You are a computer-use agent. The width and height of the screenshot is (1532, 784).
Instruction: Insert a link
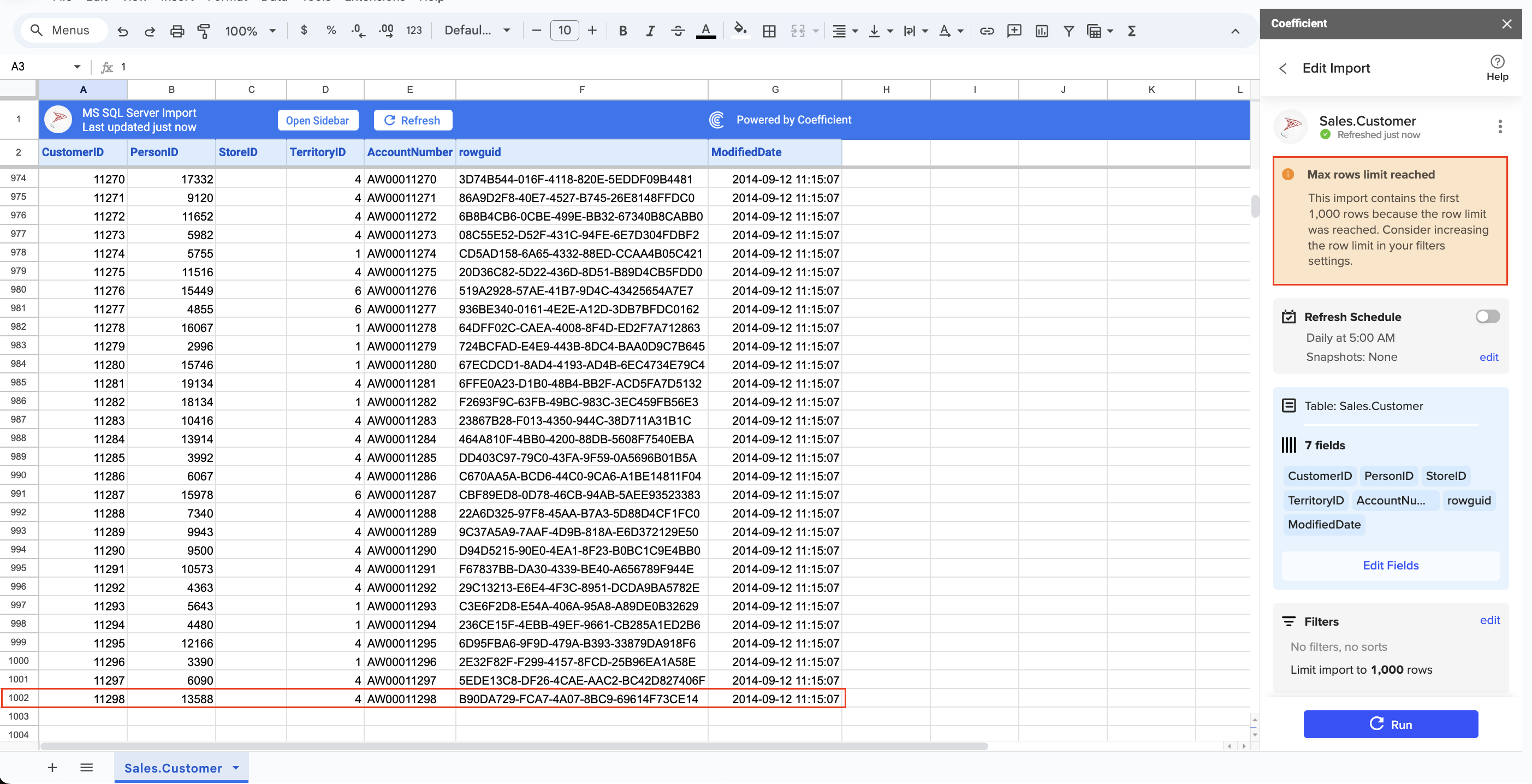987,31
